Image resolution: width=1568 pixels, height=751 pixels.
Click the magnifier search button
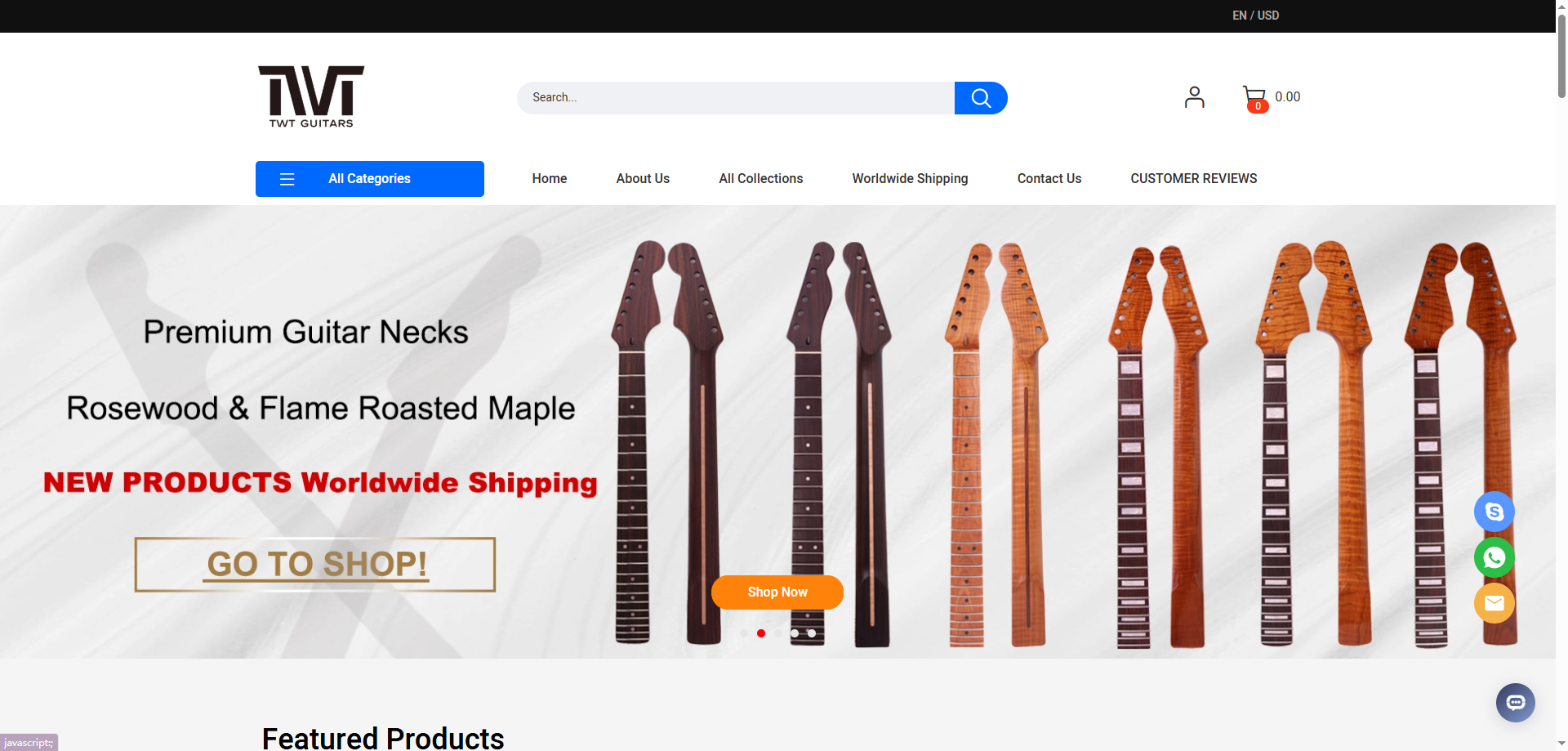981,98
